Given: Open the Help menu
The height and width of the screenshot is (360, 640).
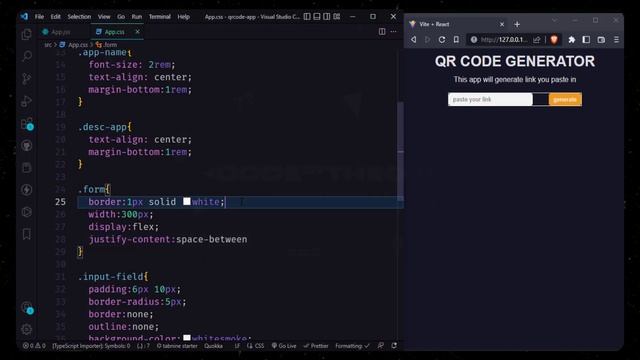Looking at the screenshot, I should [x=183, y=17].
